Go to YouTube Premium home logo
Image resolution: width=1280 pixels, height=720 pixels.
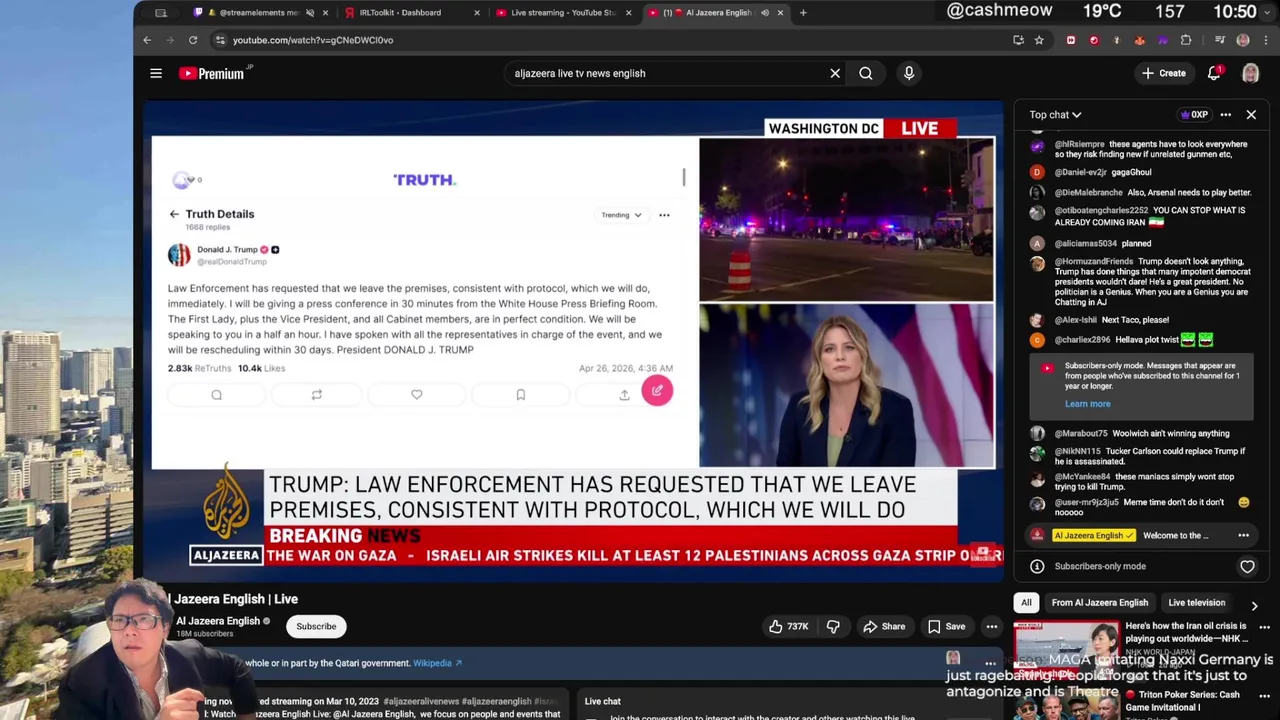point(212,73)
